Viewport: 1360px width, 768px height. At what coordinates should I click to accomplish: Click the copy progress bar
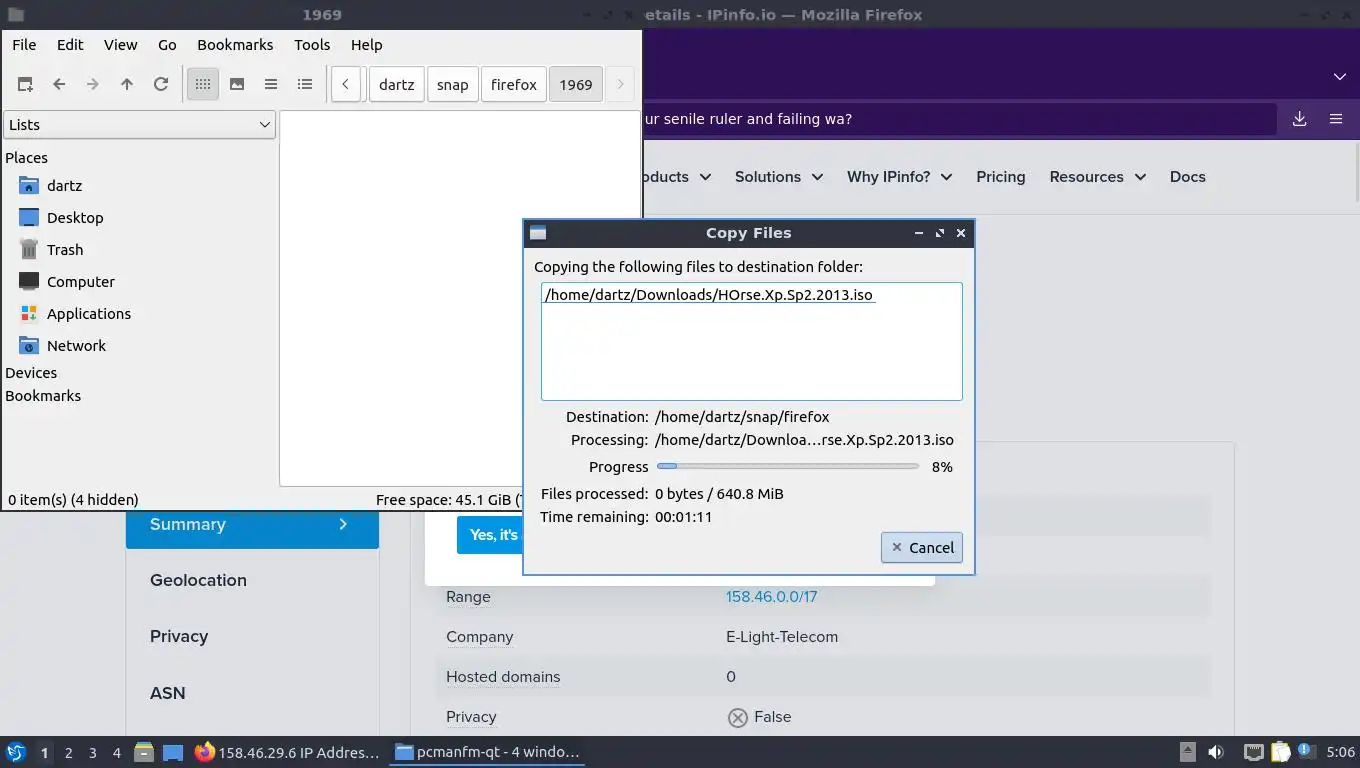click(x=787, y=466)
